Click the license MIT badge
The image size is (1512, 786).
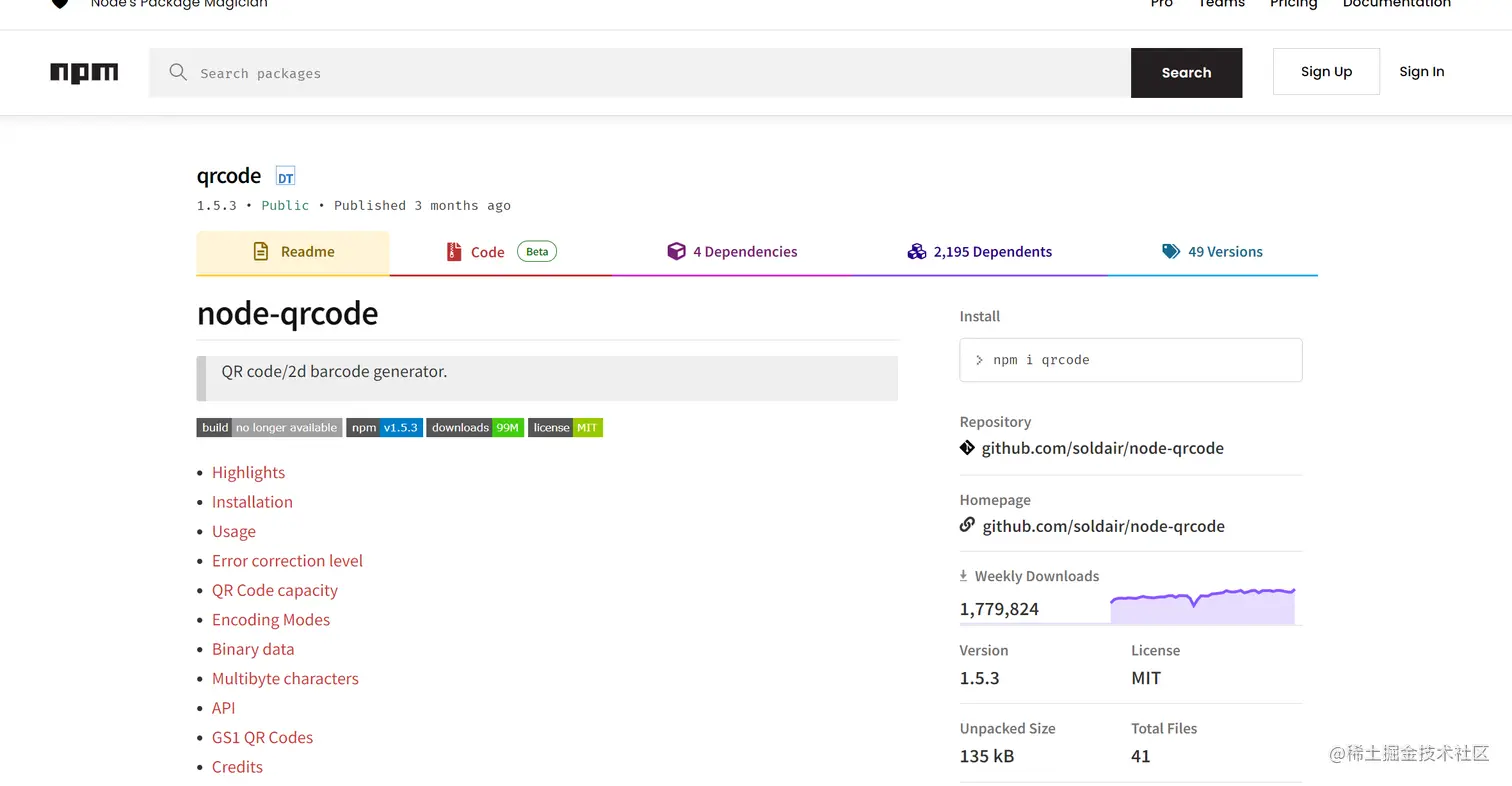point(566,428)
